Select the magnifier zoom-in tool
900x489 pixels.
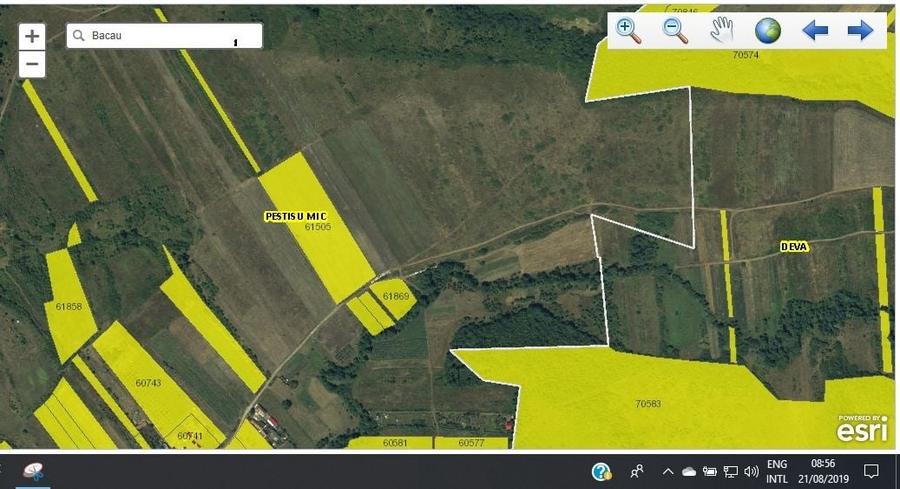627,30
